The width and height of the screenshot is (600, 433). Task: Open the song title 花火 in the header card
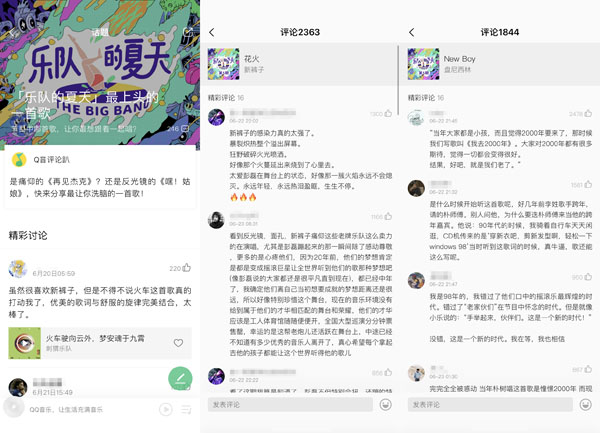[x=251, y=59]
